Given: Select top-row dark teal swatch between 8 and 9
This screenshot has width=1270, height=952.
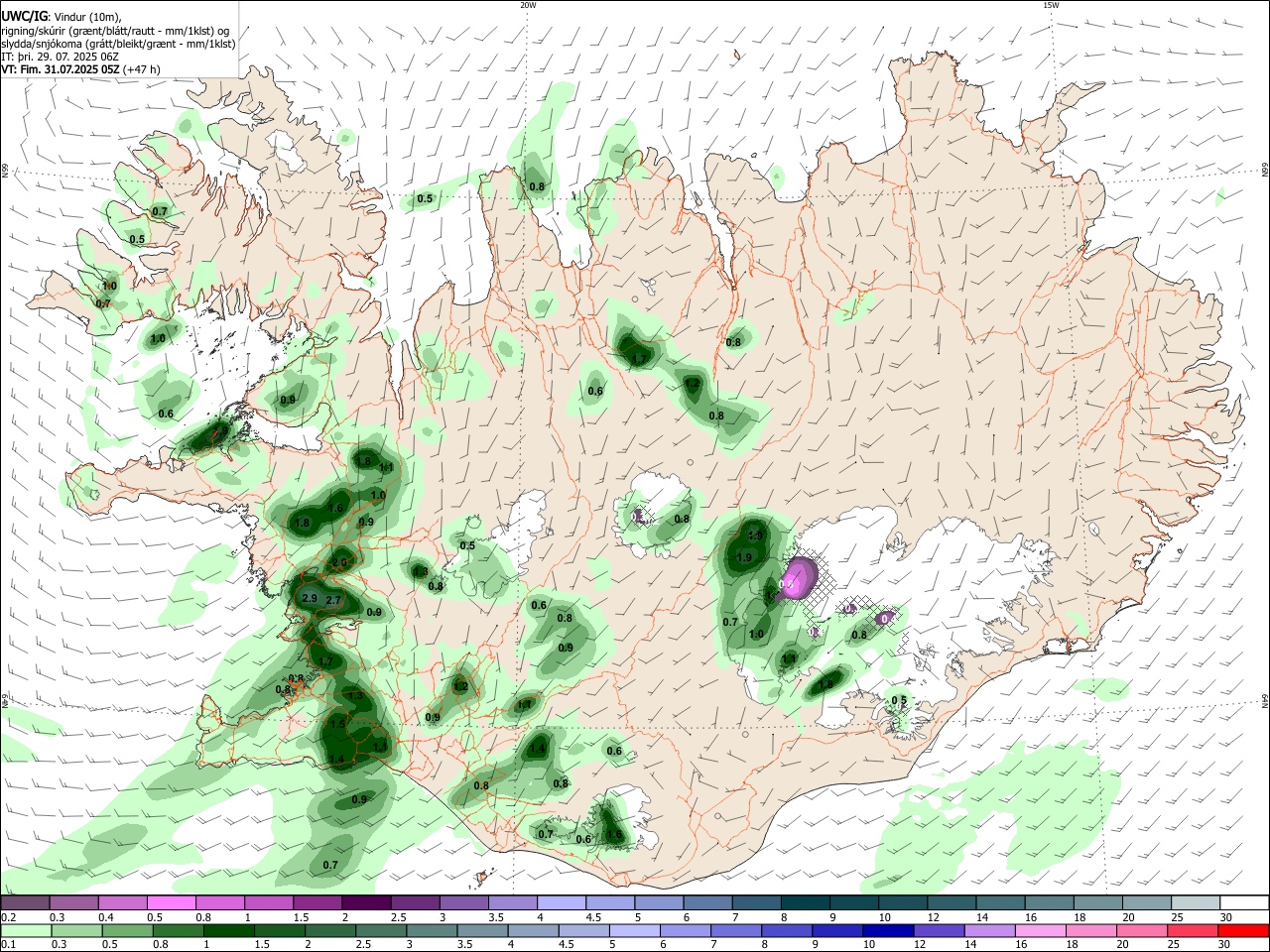Looking at the screenshot, I should pyautogui.click(x=804, y=902).
